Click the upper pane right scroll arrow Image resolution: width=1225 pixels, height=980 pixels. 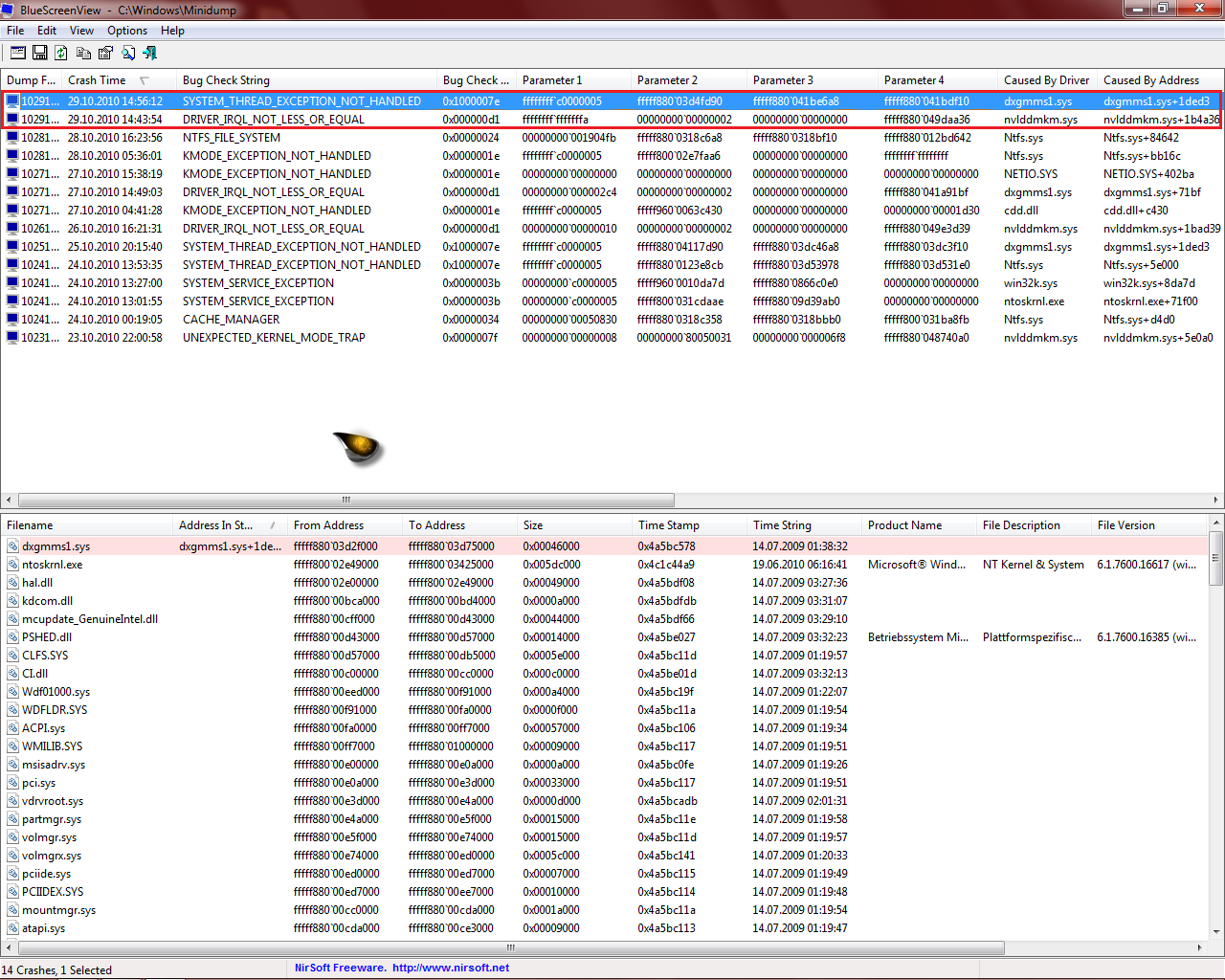(x=1216, y=500)
